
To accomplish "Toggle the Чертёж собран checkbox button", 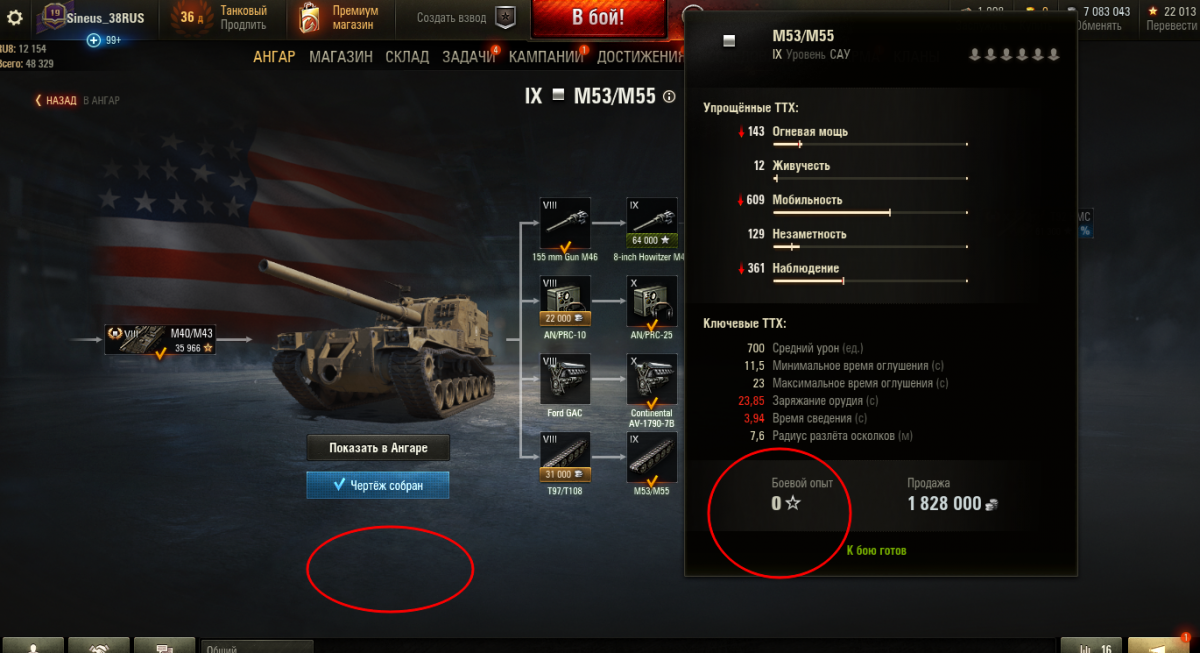I will (378, 485).
